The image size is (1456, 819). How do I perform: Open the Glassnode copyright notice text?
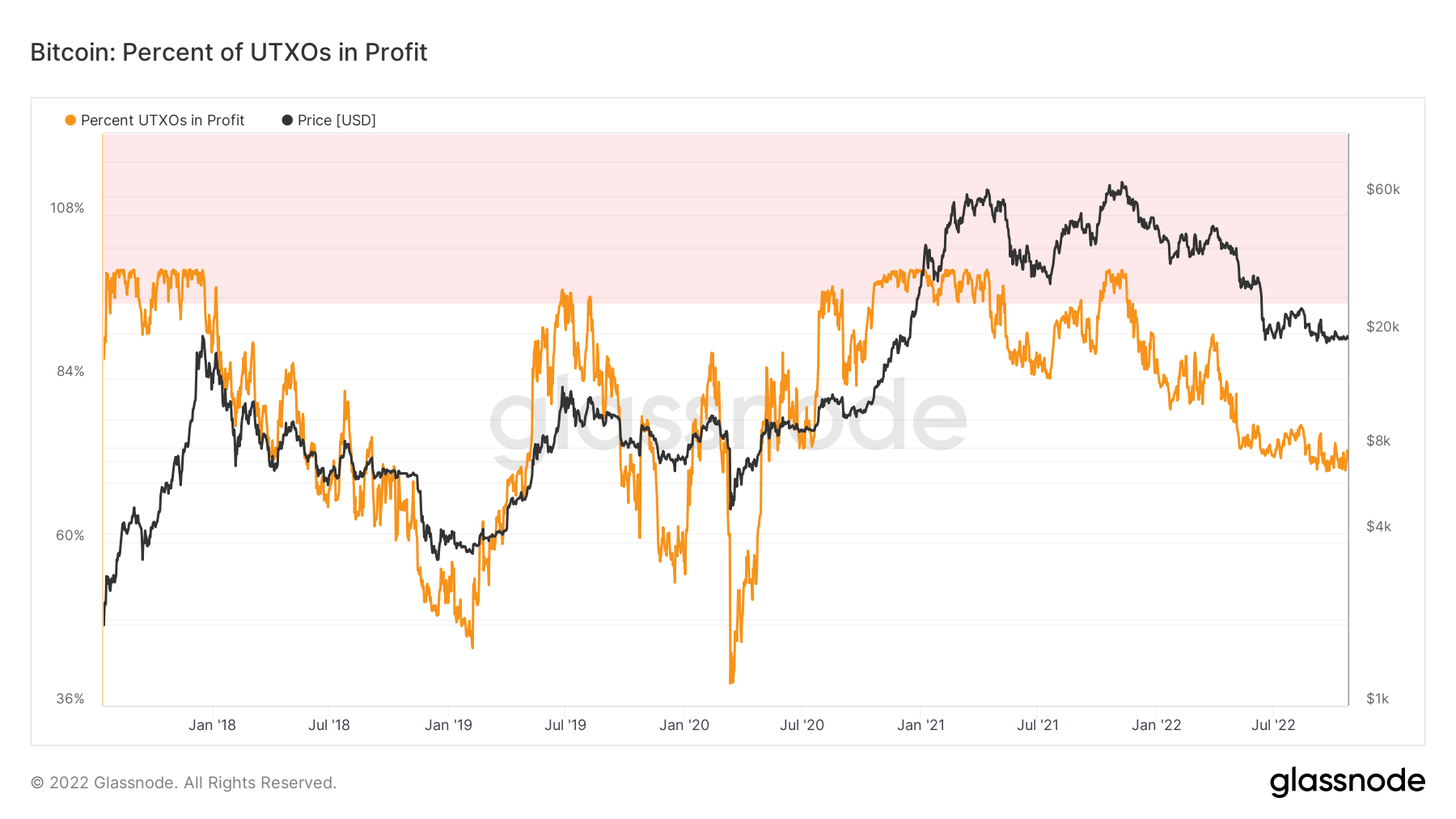[184, 783]
